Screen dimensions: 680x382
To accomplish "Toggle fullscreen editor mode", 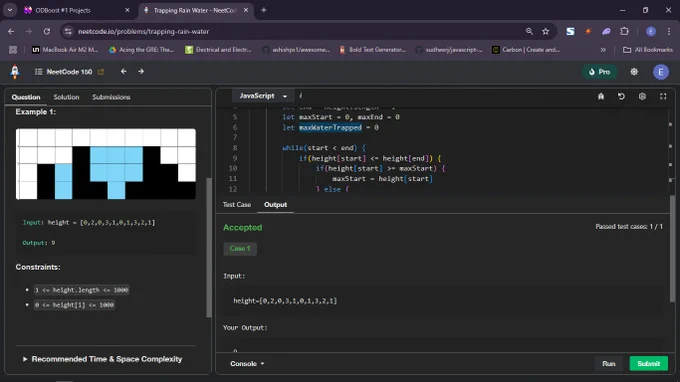I will coord(663,96).
